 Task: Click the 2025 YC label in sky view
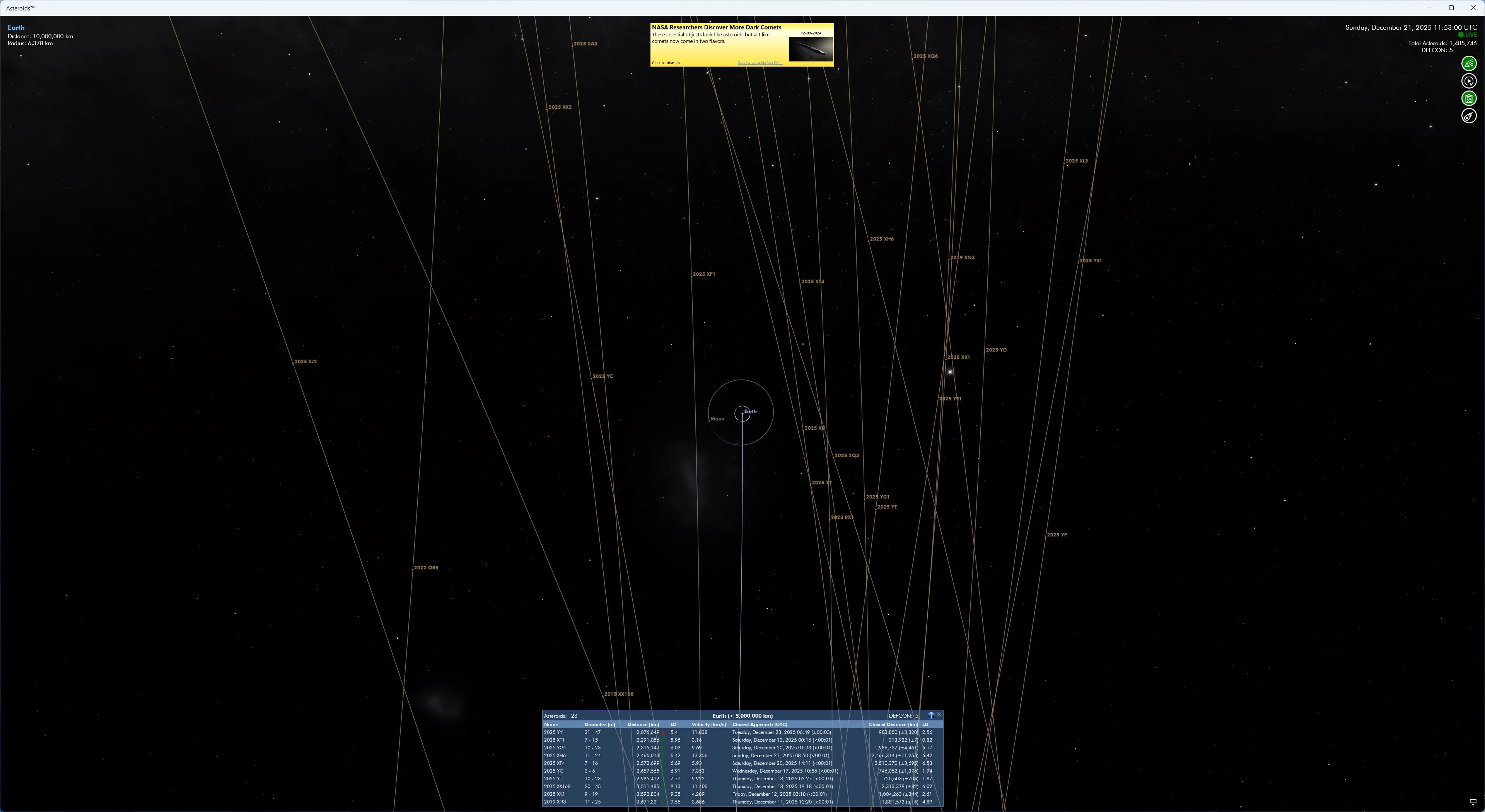tap(603, 376)
